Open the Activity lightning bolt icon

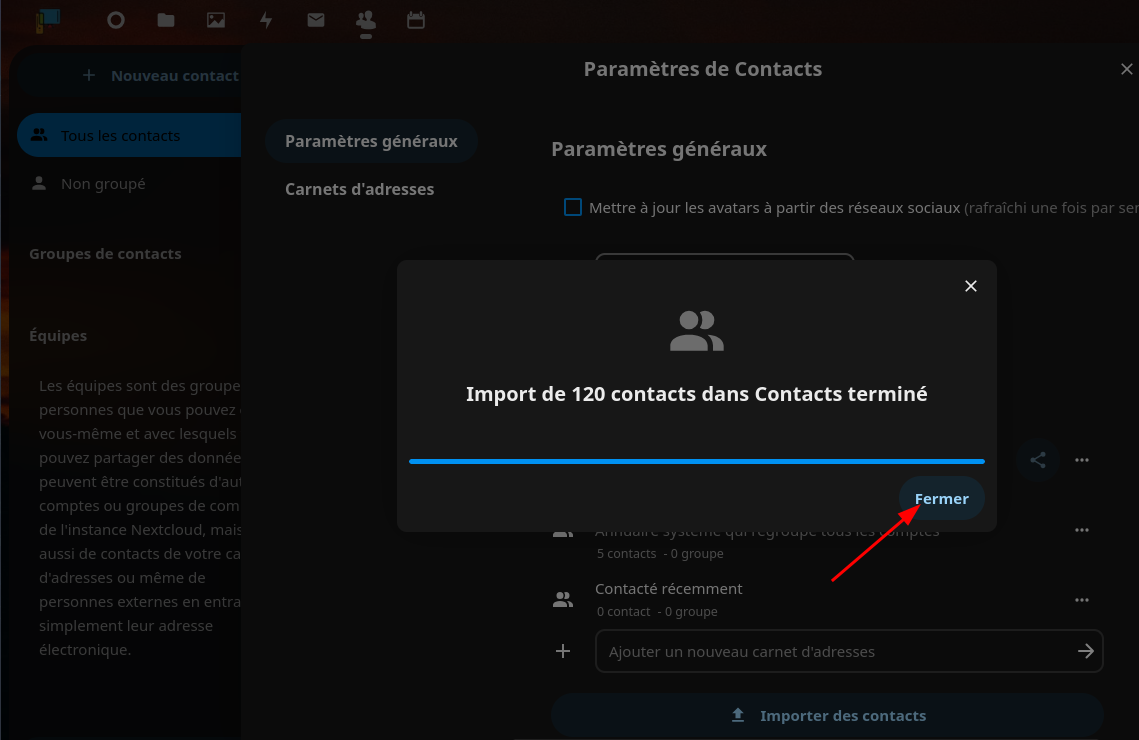[266, 20]
